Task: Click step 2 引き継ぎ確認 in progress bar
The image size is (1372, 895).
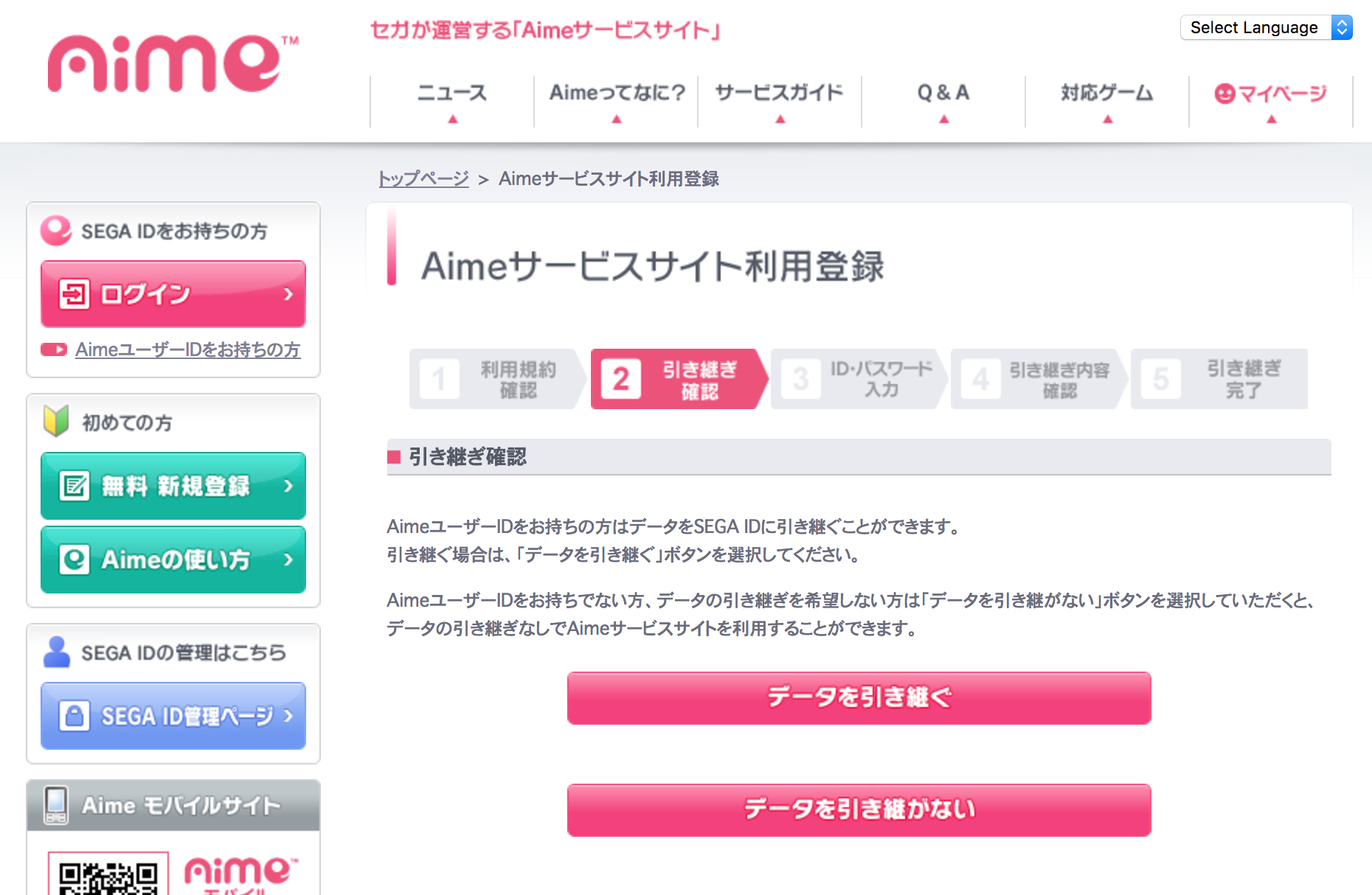Action: click(x=677, y=379)
